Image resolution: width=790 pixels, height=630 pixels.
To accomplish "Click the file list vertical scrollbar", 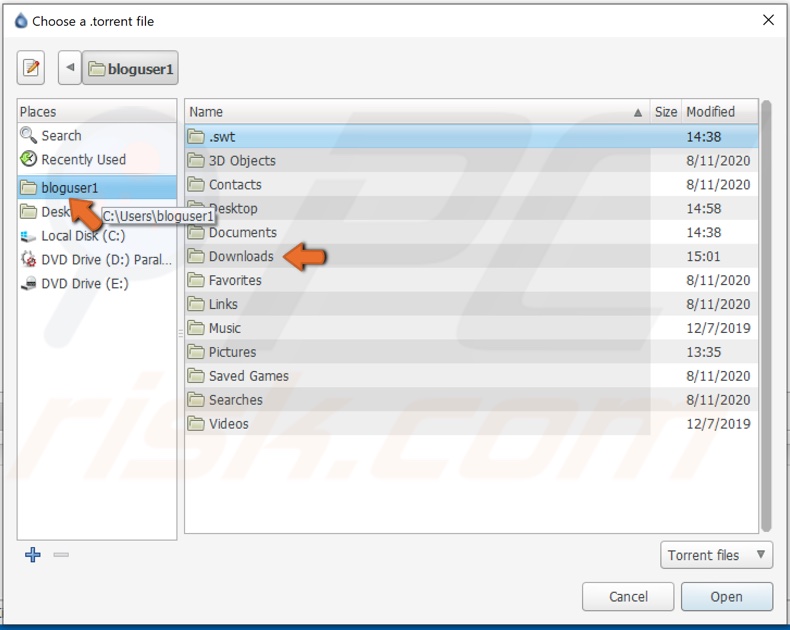I will [x=766, y=316].
